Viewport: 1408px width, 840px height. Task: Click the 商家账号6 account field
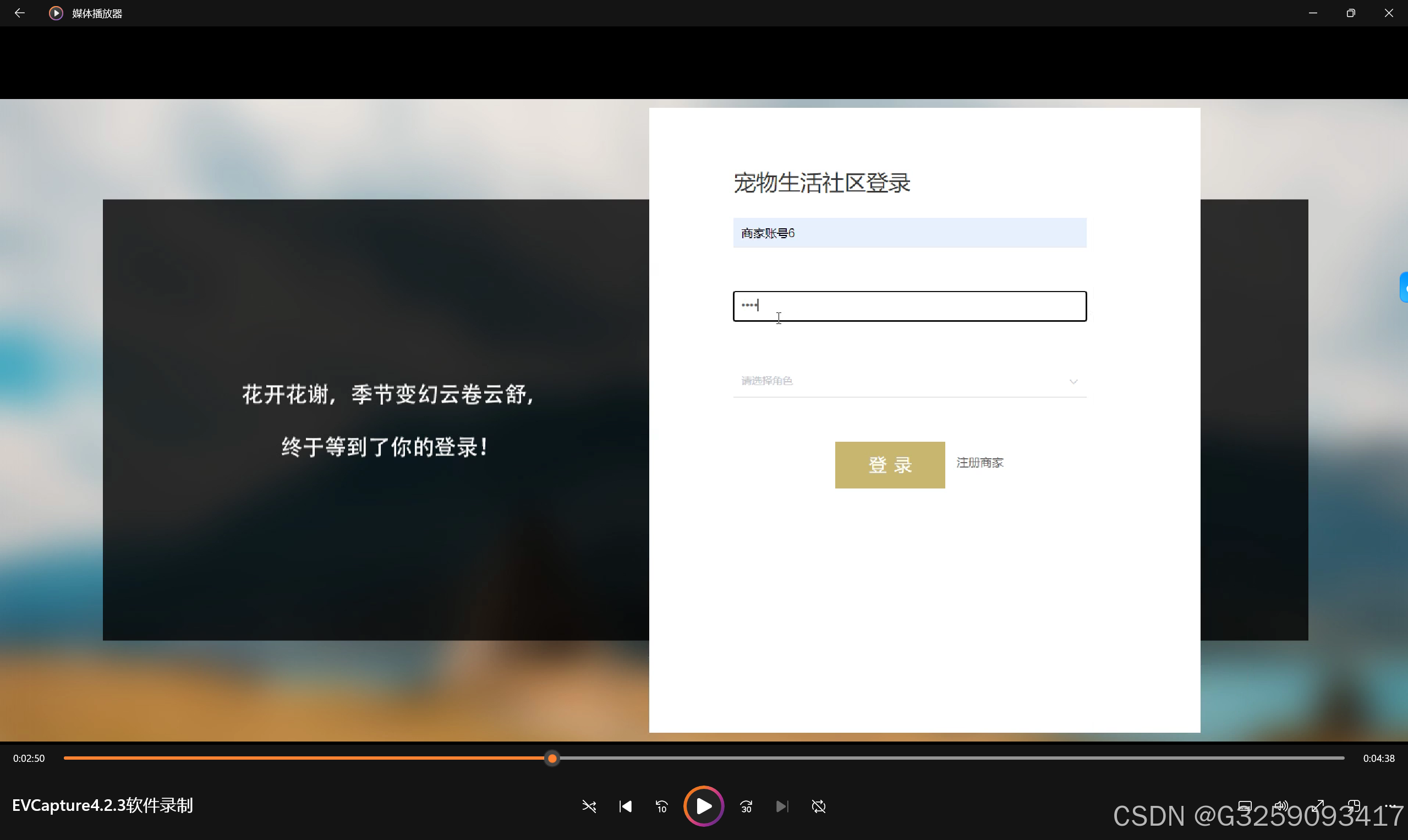[909, 233]
